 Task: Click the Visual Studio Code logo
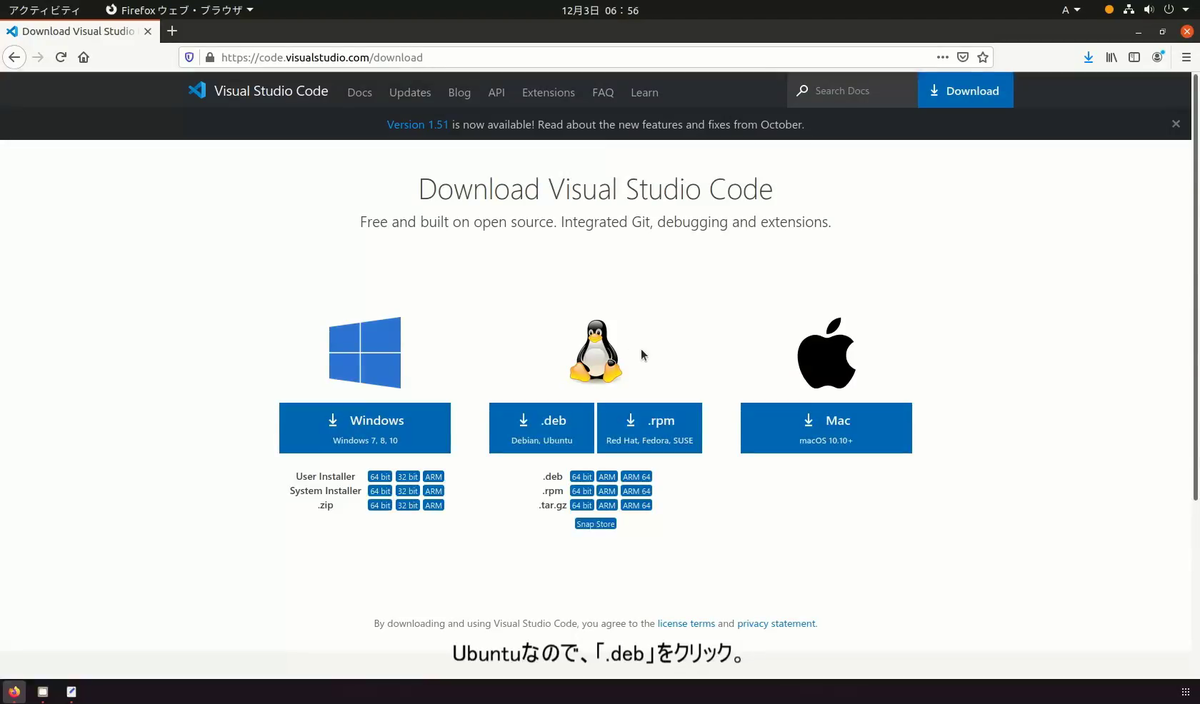click(258, 91)
